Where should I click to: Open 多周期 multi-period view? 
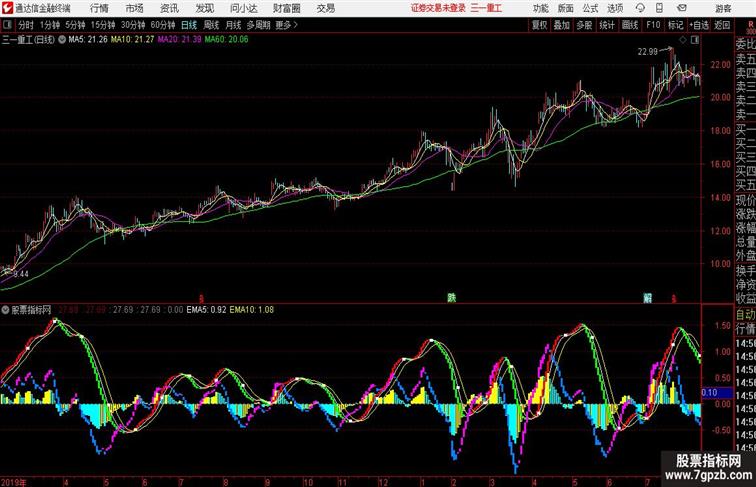(x=258, y=25)
